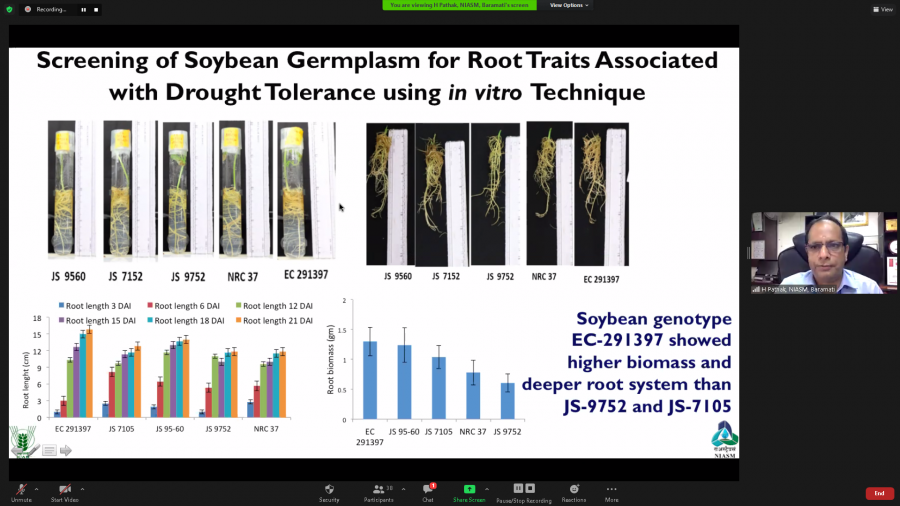Click the red End meeting button

[x=879, y=493]
